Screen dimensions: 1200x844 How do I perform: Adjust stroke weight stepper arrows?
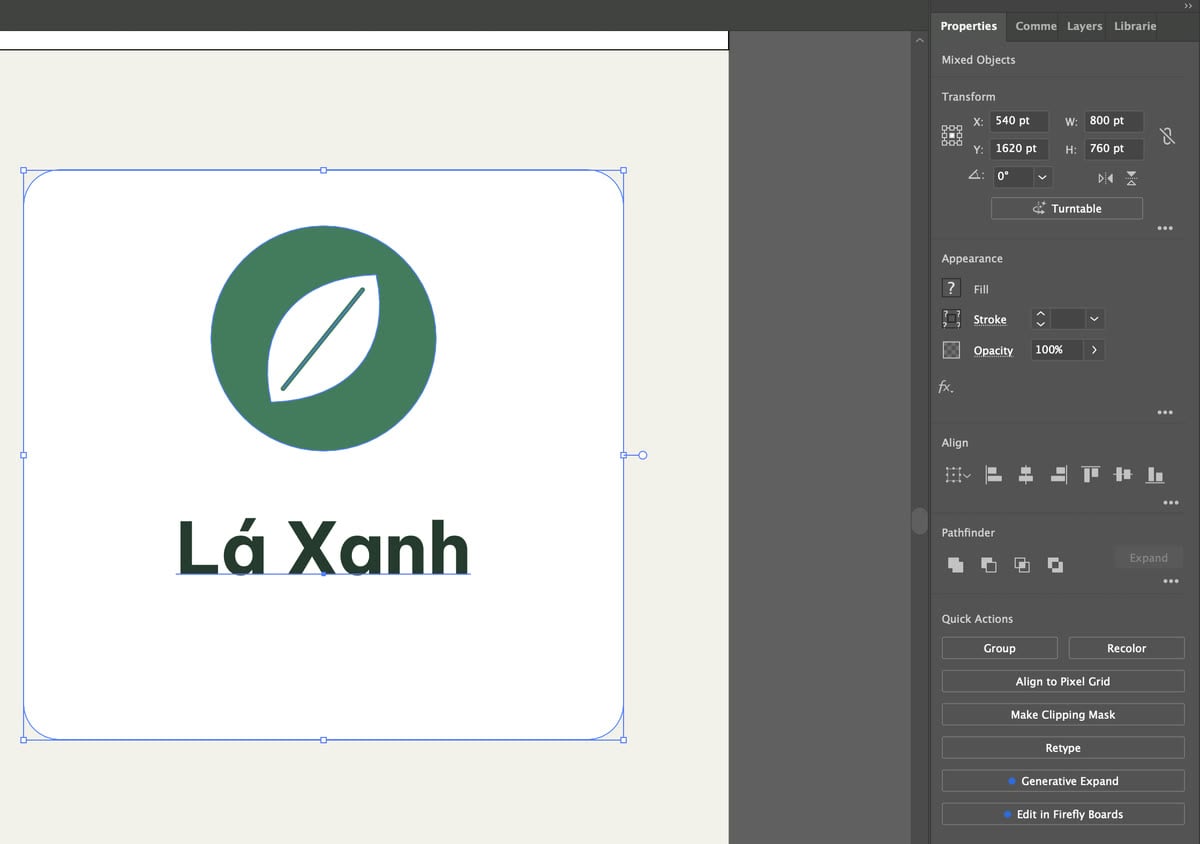(1040, 319)
